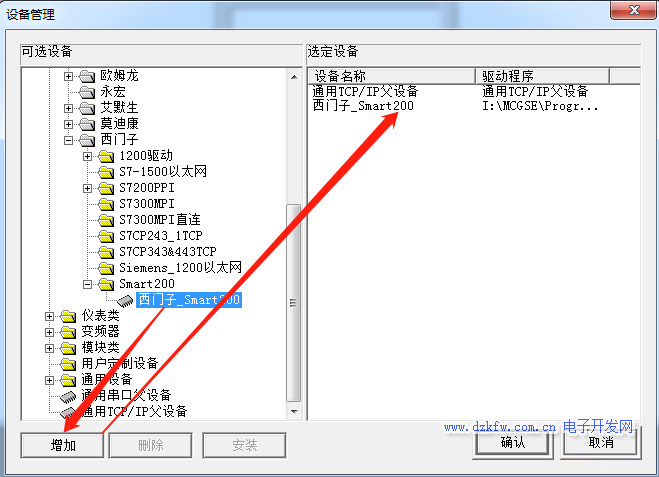The width and height of the screenshot is (659, 477).
Task: Click the tree scrollbar down arrow
Action: 294,411
